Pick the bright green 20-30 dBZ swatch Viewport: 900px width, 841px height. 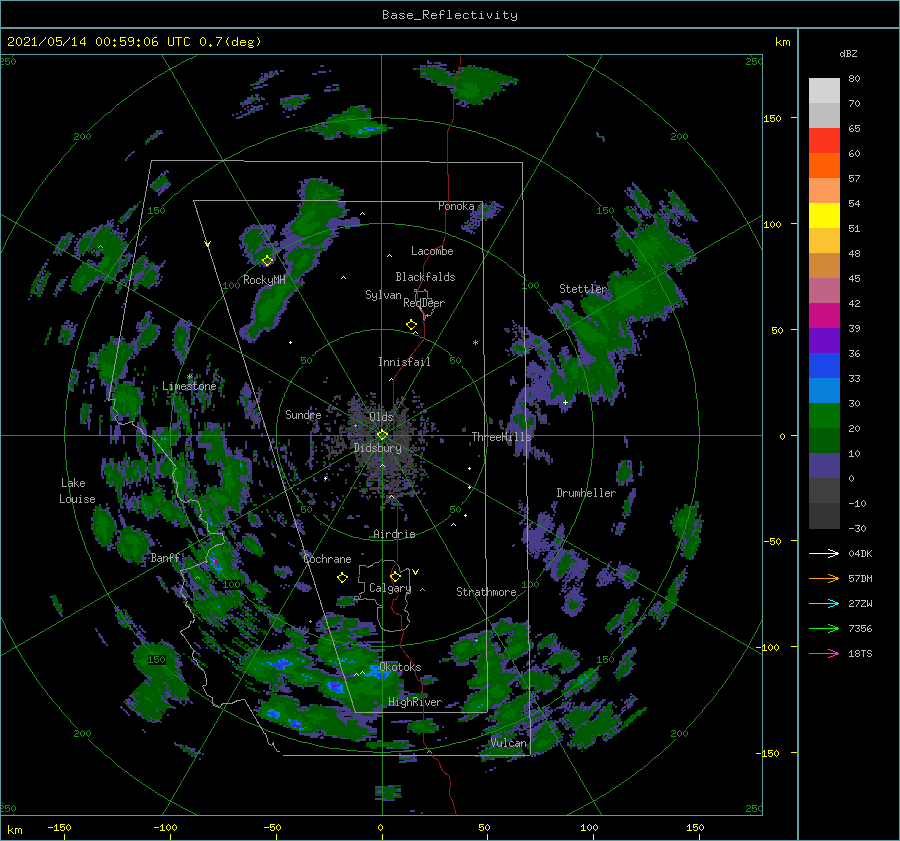click(824, 416)
